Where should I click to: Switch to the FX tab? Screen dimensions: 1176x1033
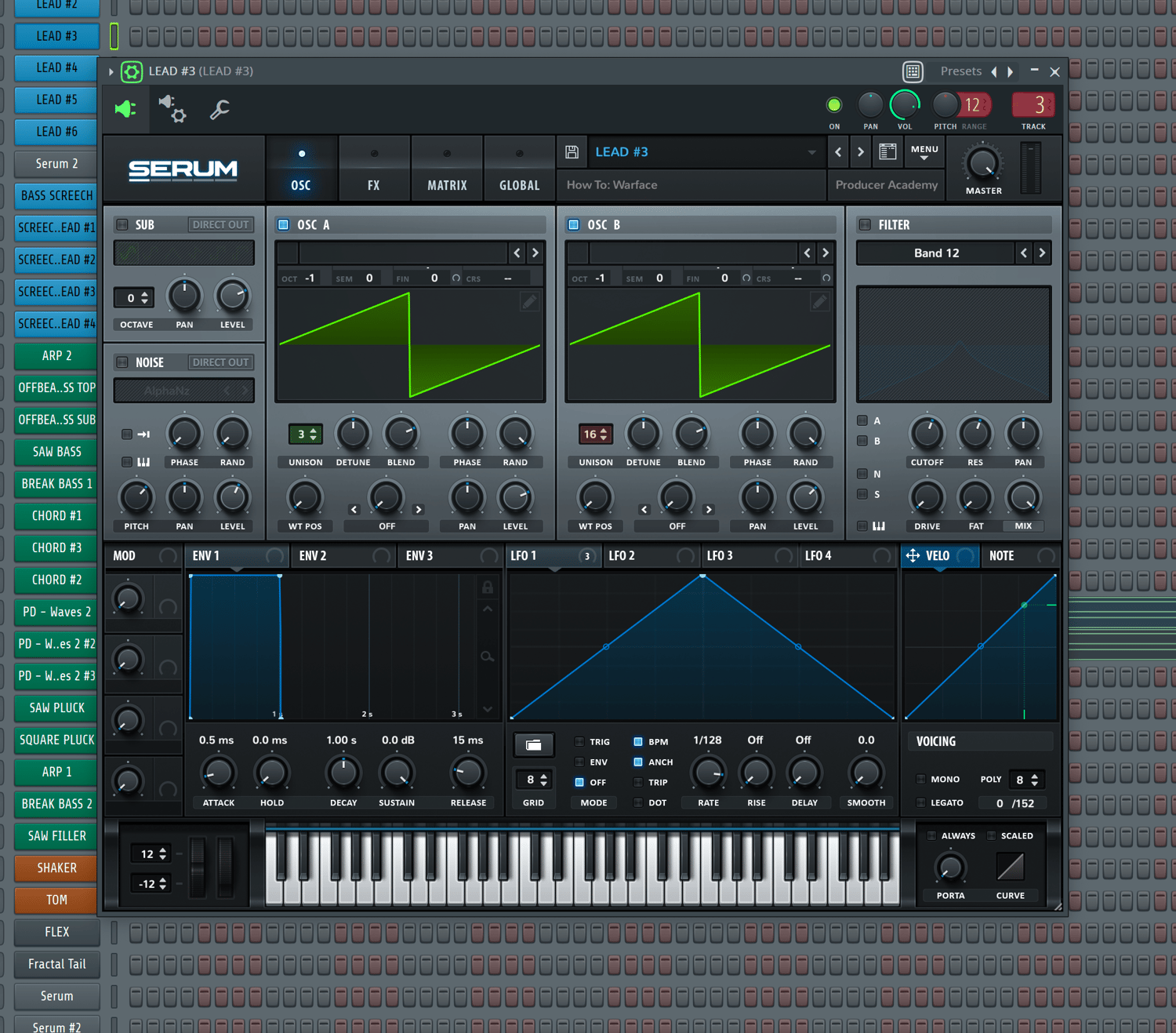pyautogui.click(x=374, y=169)
